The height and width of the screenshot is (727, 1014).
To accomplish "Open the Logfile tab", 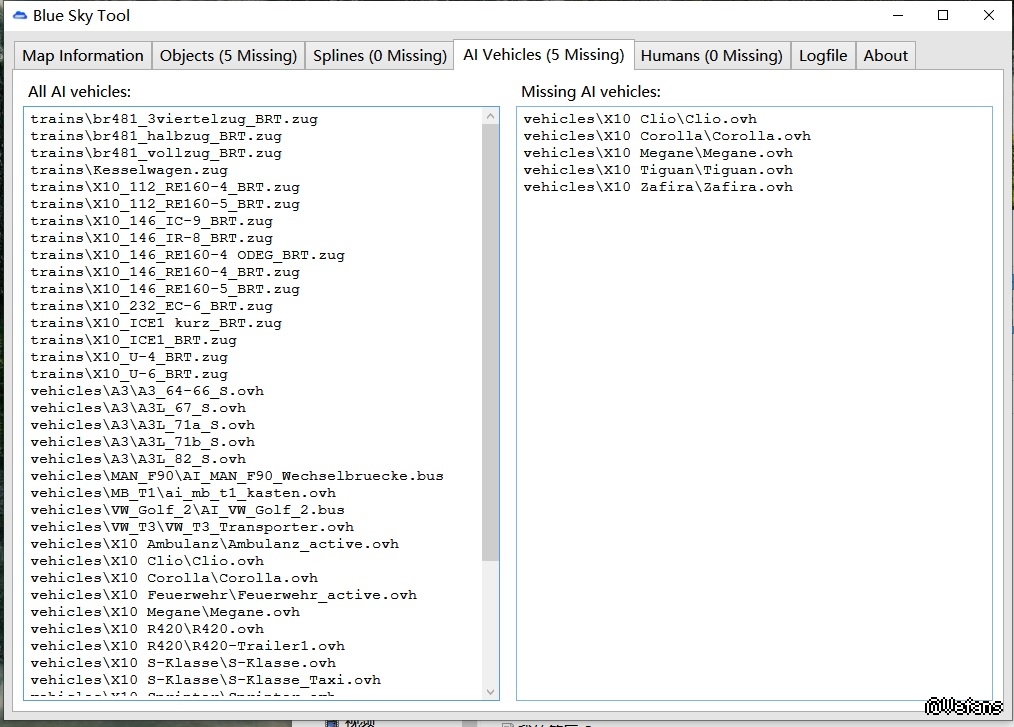I will click(823, 56).
